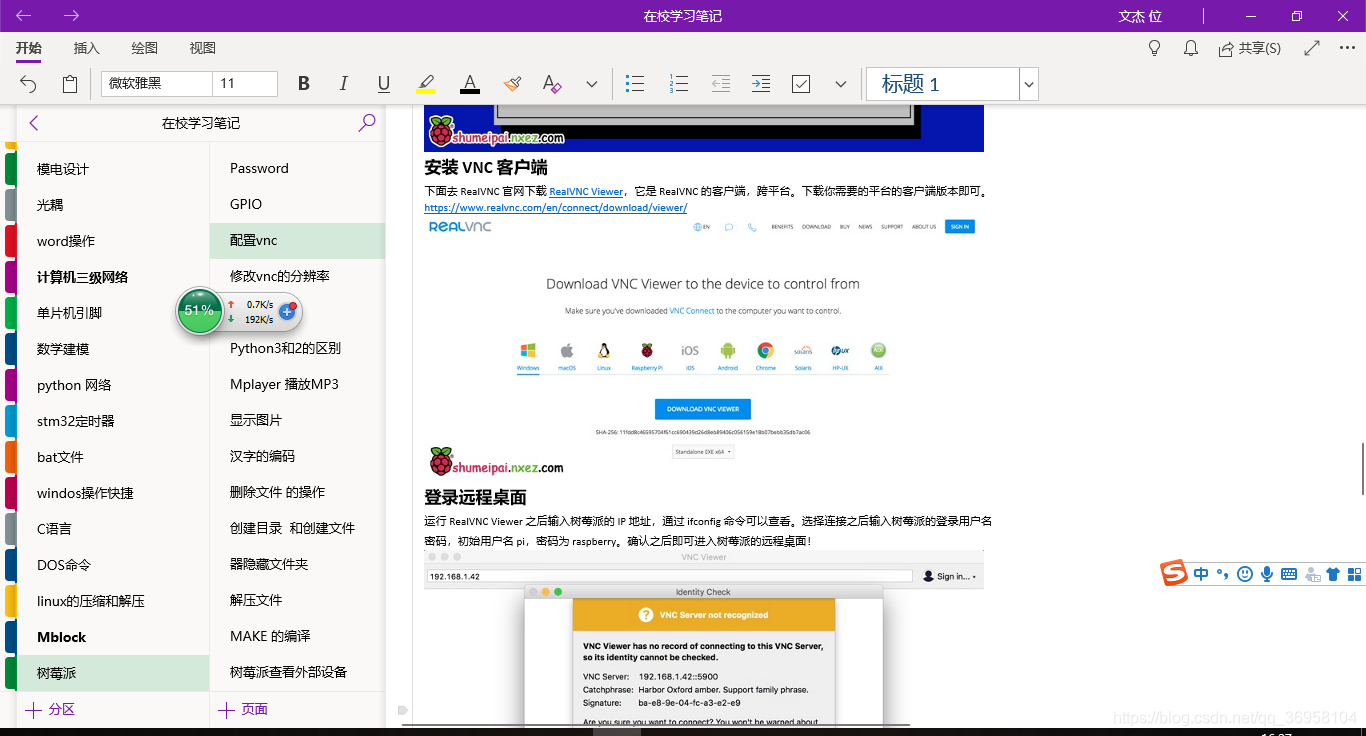Click the 在校学习笔记 notebook title in pane
Viewport: 1366px width, 736px height.
pyautogui.click(x=201, y=123)
